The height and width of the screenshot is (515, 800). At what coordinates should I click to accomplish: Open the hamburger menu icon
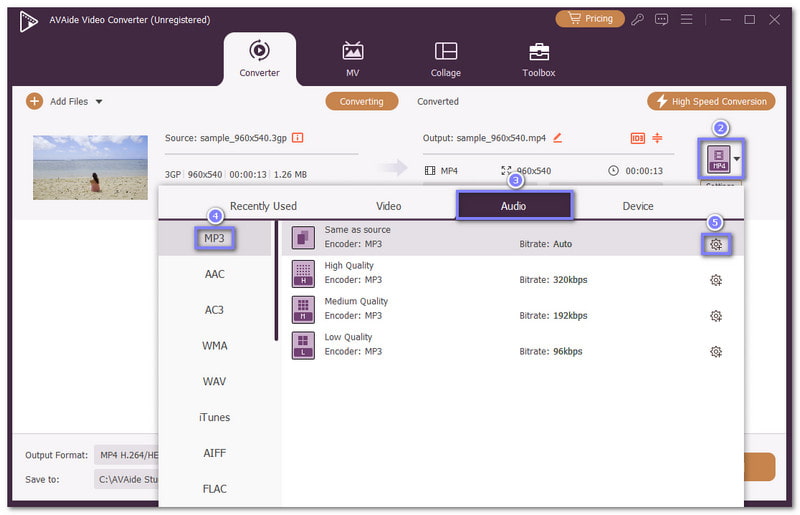[687, 19]
